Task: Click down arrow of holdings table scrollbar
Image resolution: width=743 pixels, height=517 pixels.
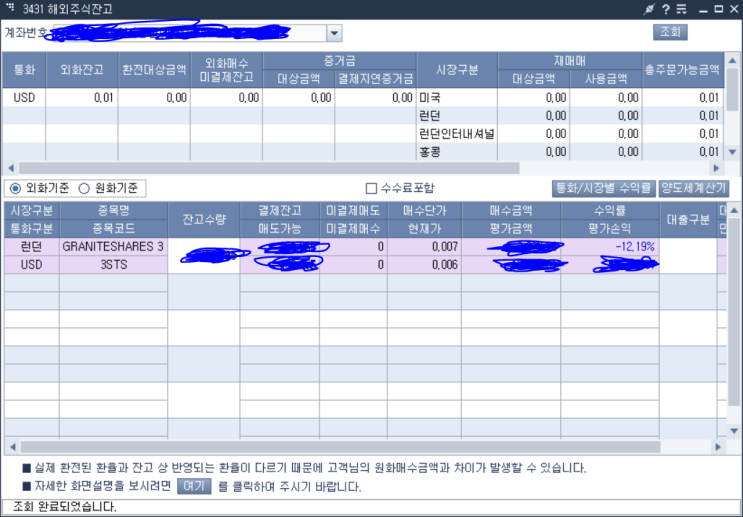Action: click(x=734, y=431)
